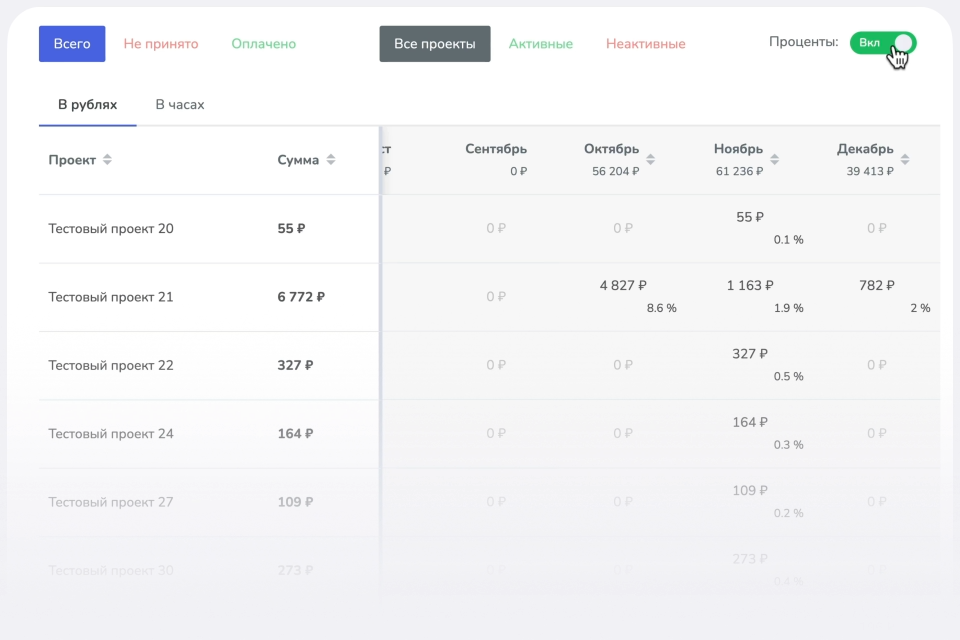Show only Оплачено entries

263,44
